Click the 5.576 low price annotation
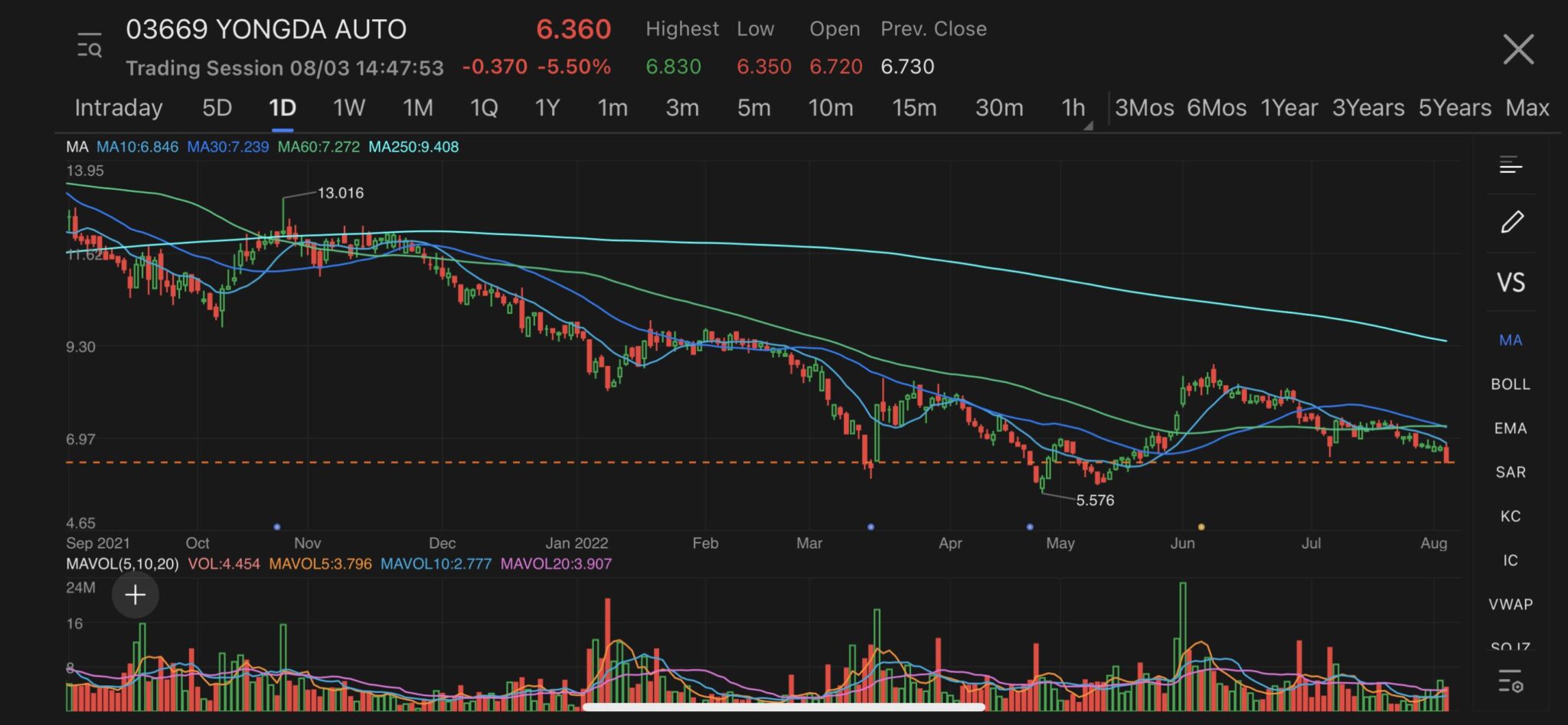 coord(1095,500)
